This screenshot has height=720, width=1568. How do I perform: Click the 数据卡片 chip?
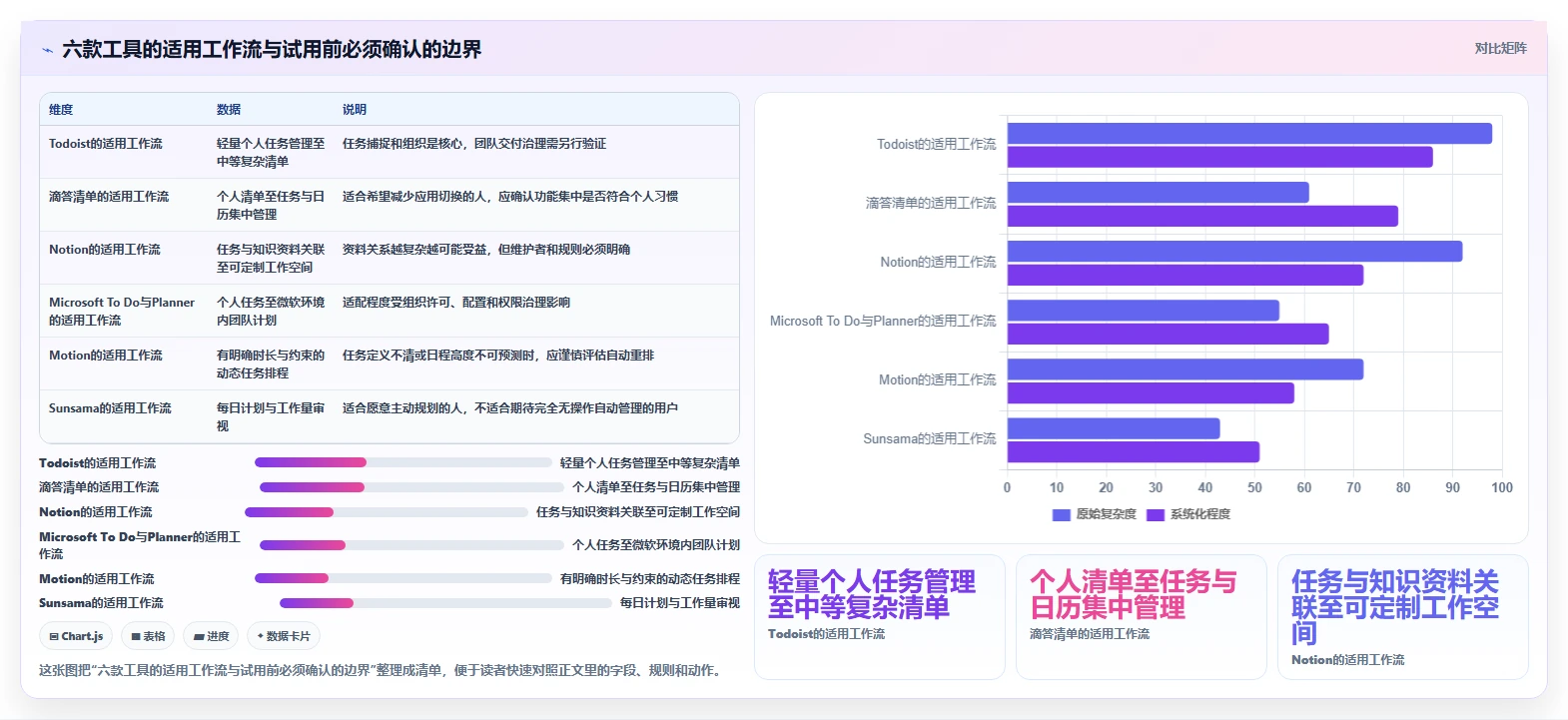click(x=284, y=636)
